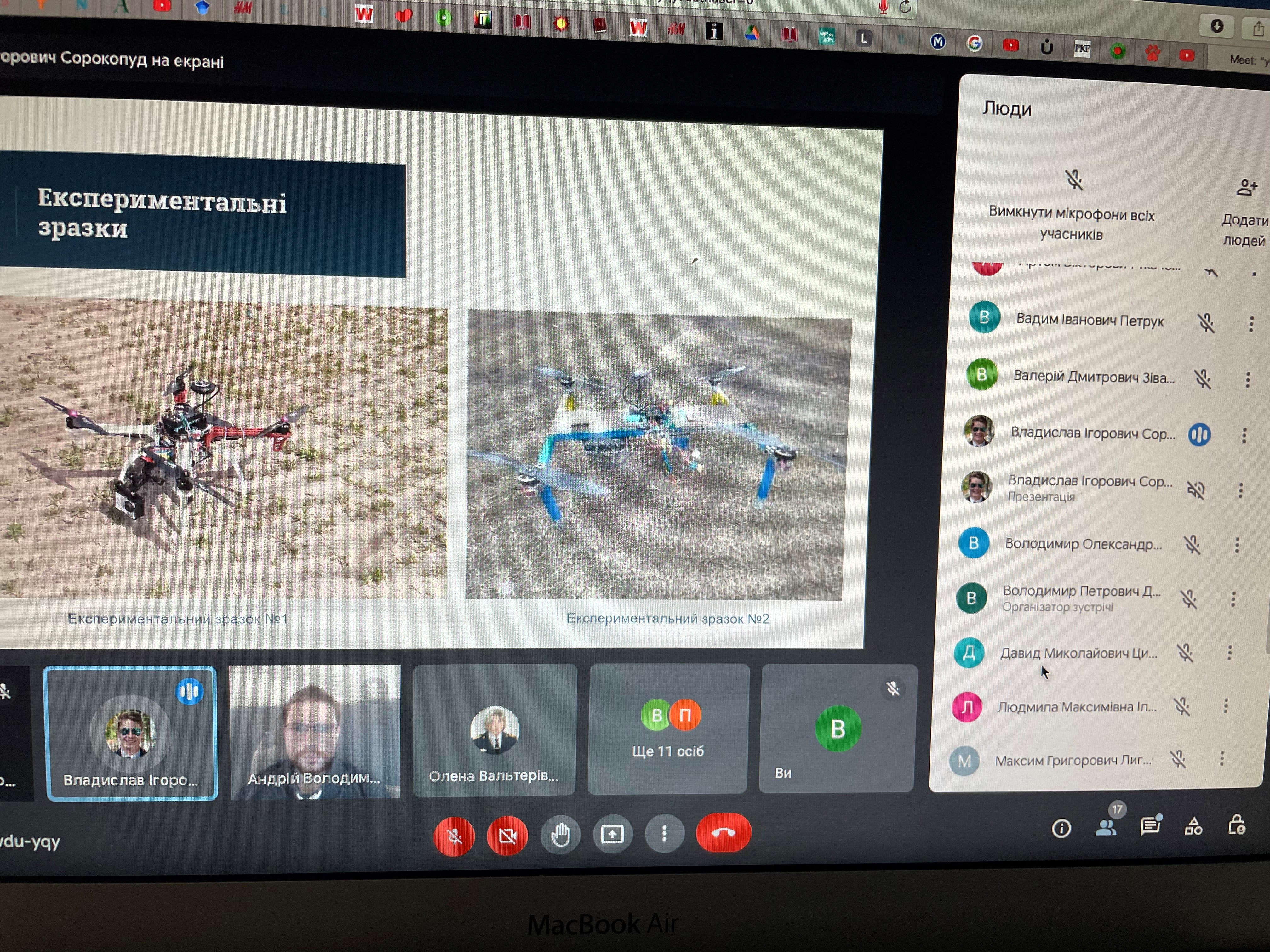Open the chat messages icon
This screenshot has height=952, width=1270.
point(1150,826)
